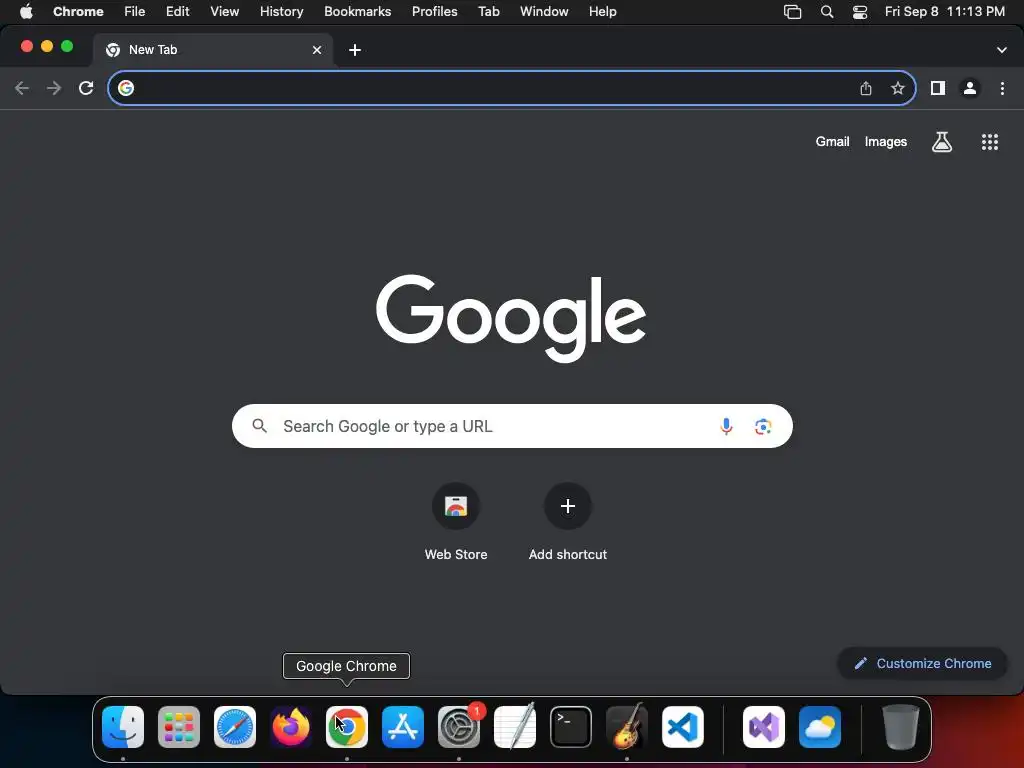Select the New Tab tab
Image resolution: width=1024 pixels, height=768 pixels.
coord(212,50)
